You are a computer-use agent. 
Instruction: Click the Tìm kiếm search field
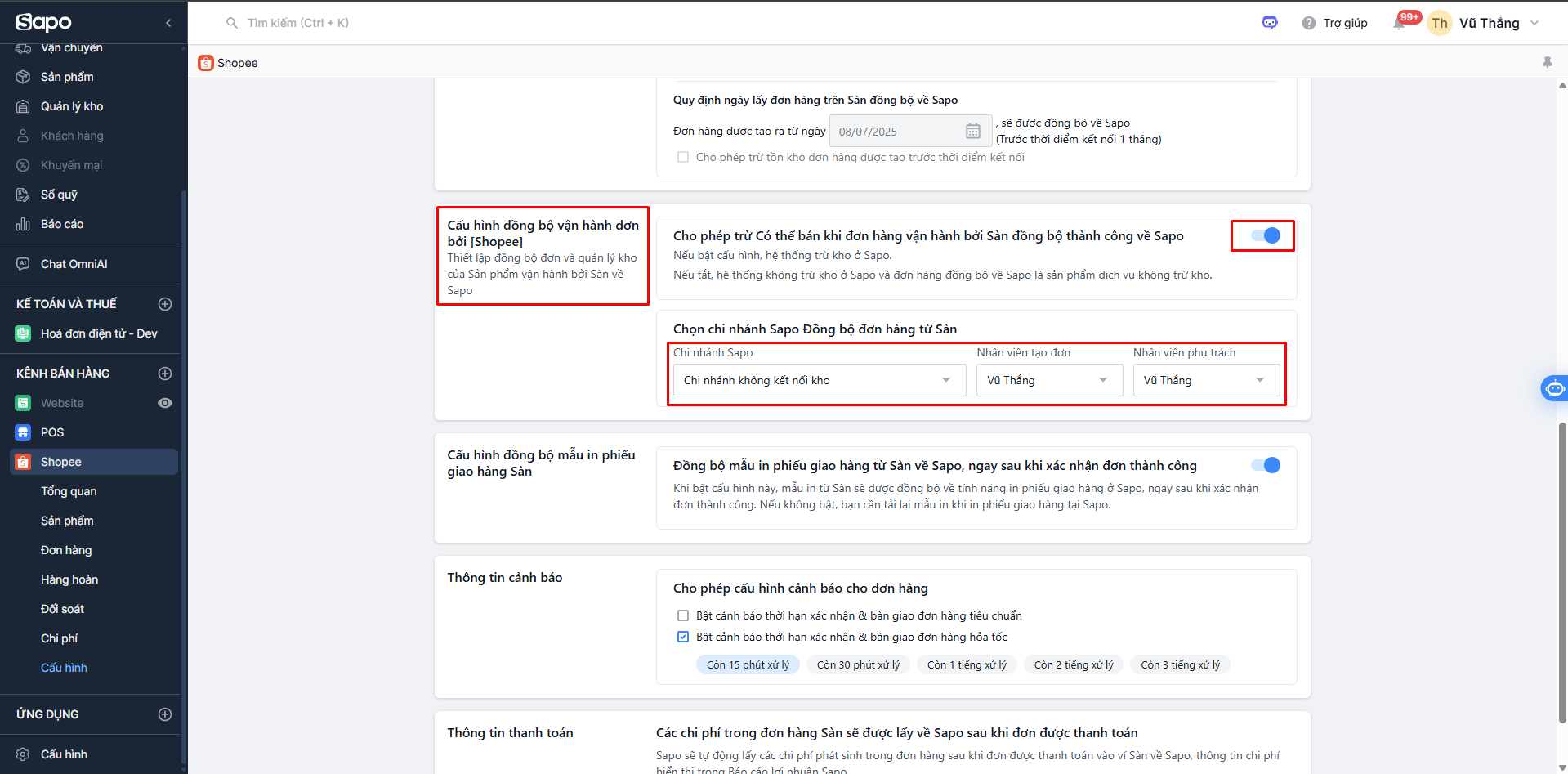pos(298,23)
